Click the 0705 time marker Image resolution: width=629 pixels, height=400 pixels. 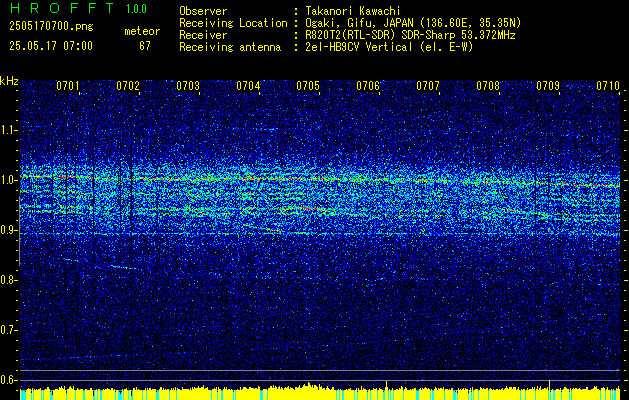[x=308, y=86]
